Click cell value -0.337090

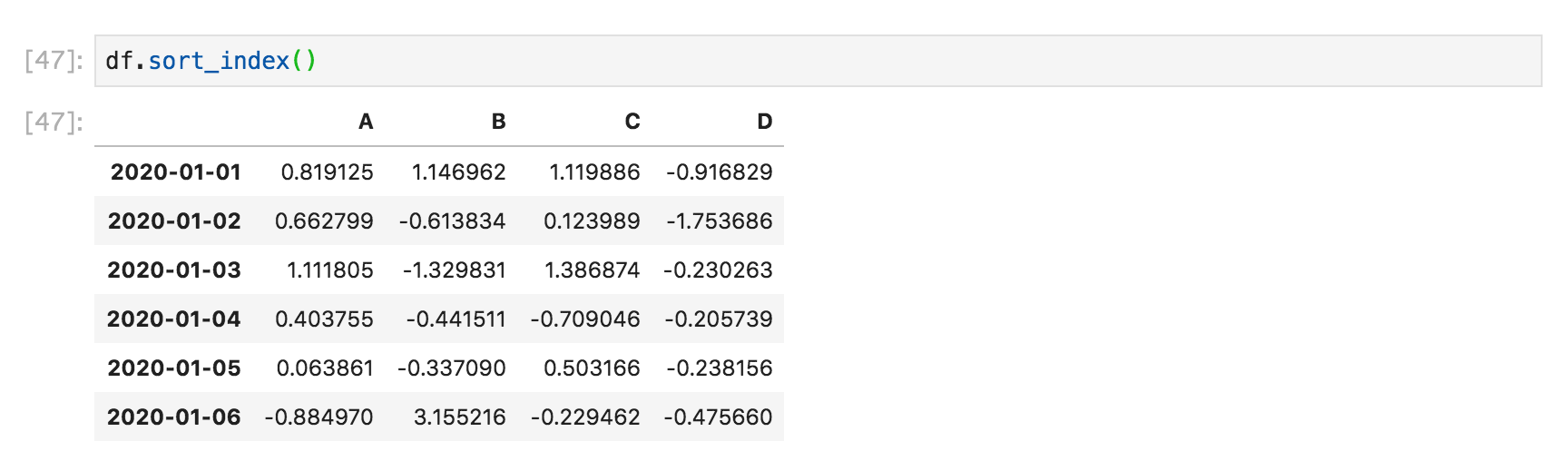tap(452, 368)
